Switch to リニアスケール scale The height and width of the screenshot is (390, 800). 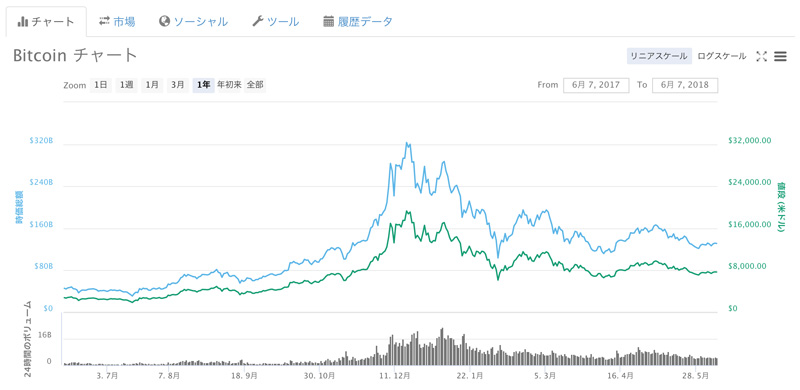tap(659, 56)
